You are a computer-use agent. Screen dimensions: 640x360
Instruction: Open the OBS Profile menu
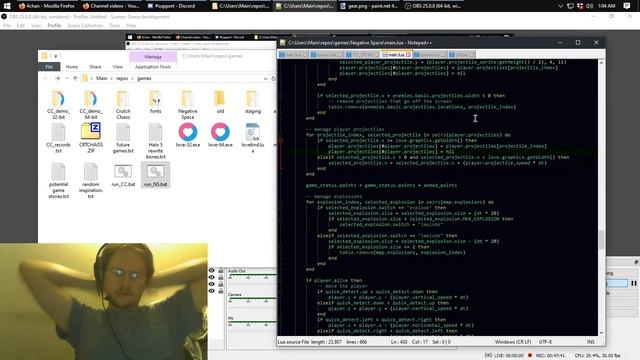pyautogui.click(x=54, y=25)
